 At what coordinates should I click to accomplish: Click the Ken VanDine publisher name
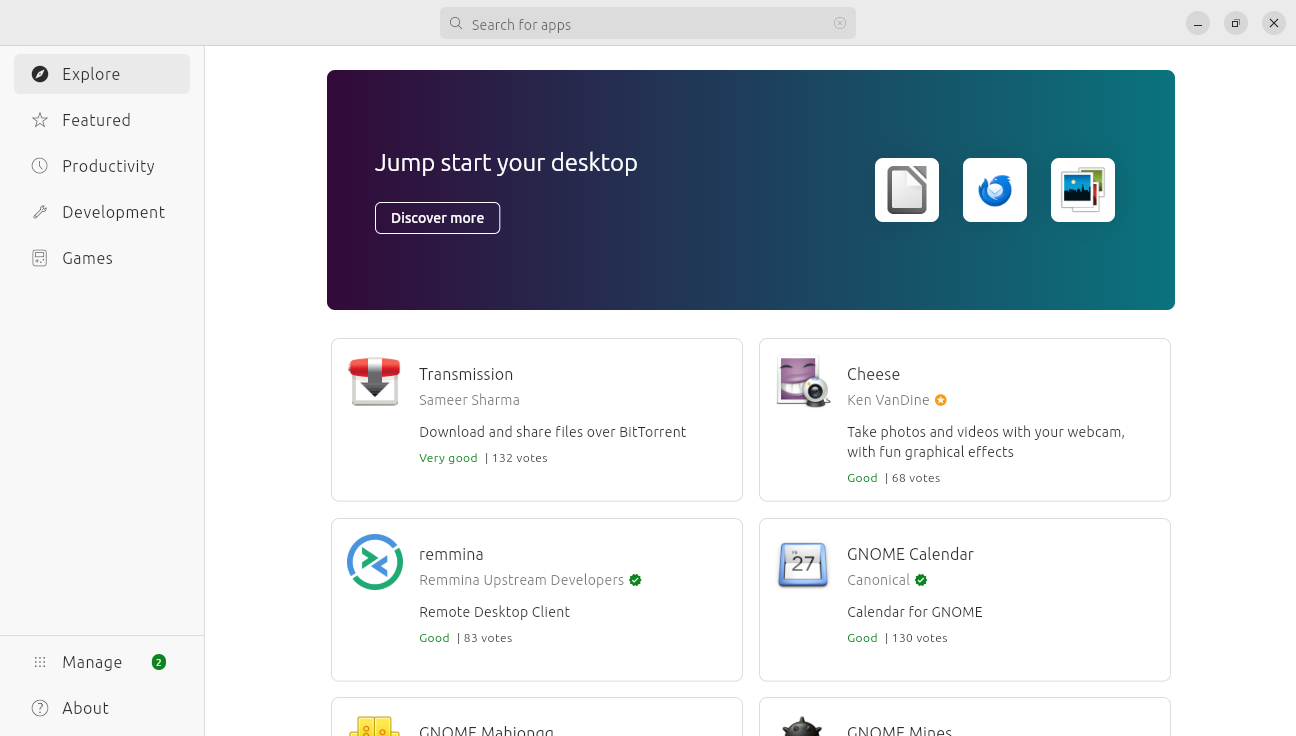pos(888,400)
